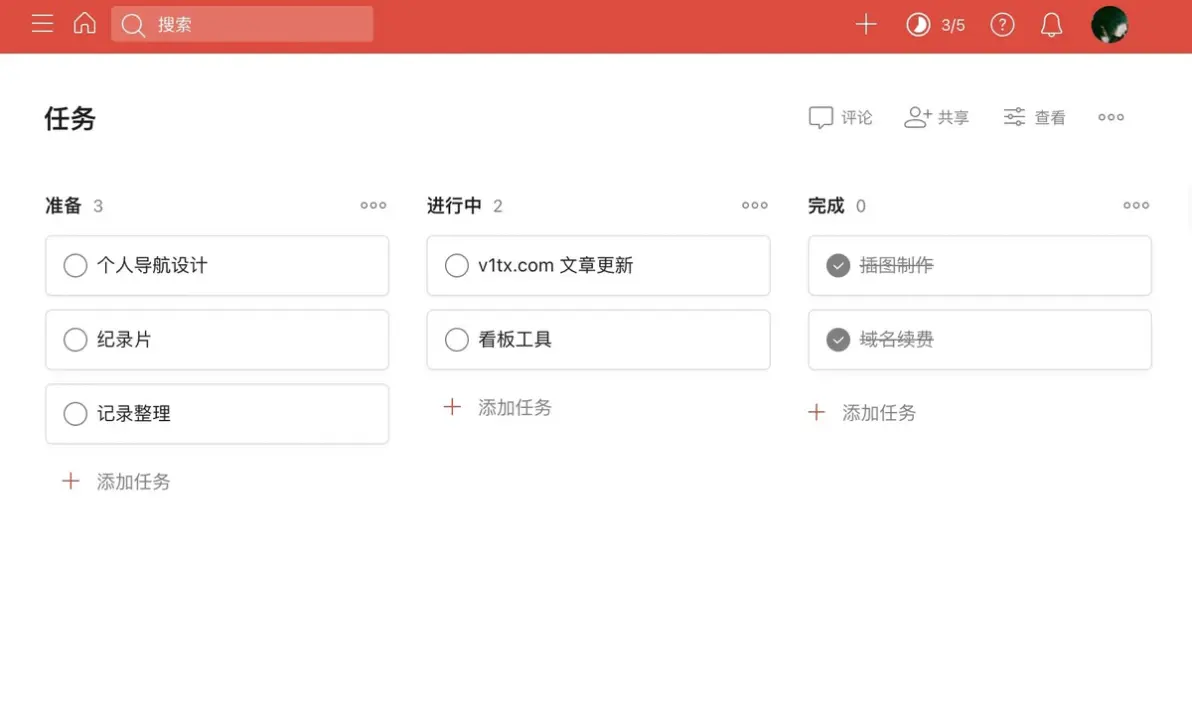Open the 完成 column options menu
Viewport: 1192px width, 702px height.
1137,205
